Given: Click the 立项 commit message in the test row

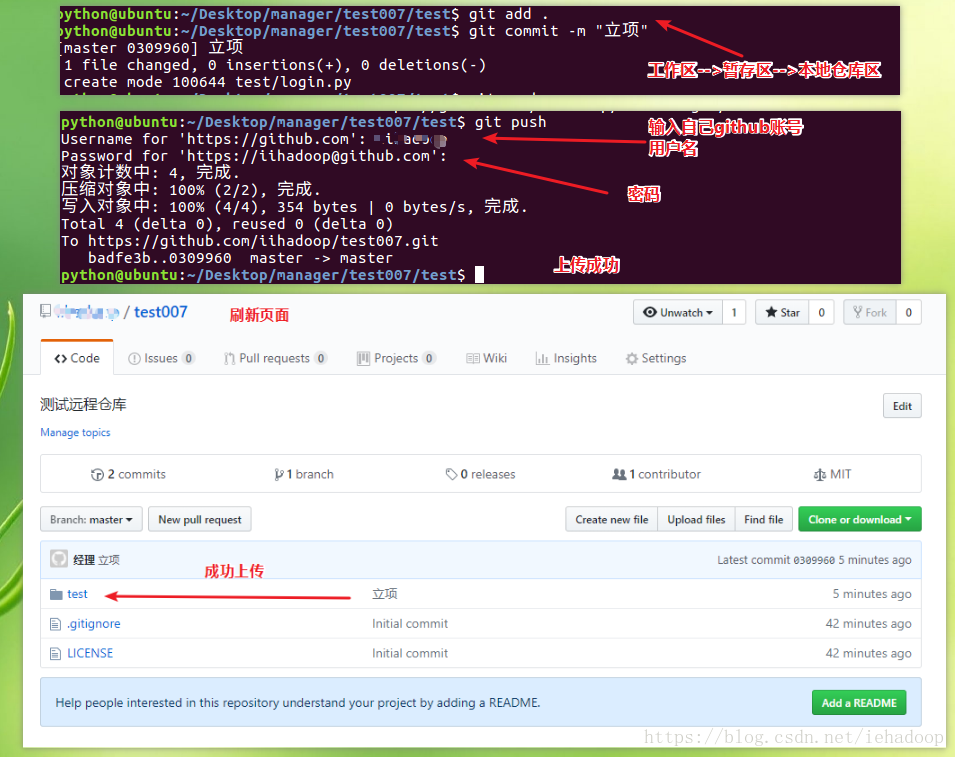Looking at the screenshot, I should click(385, 594).
